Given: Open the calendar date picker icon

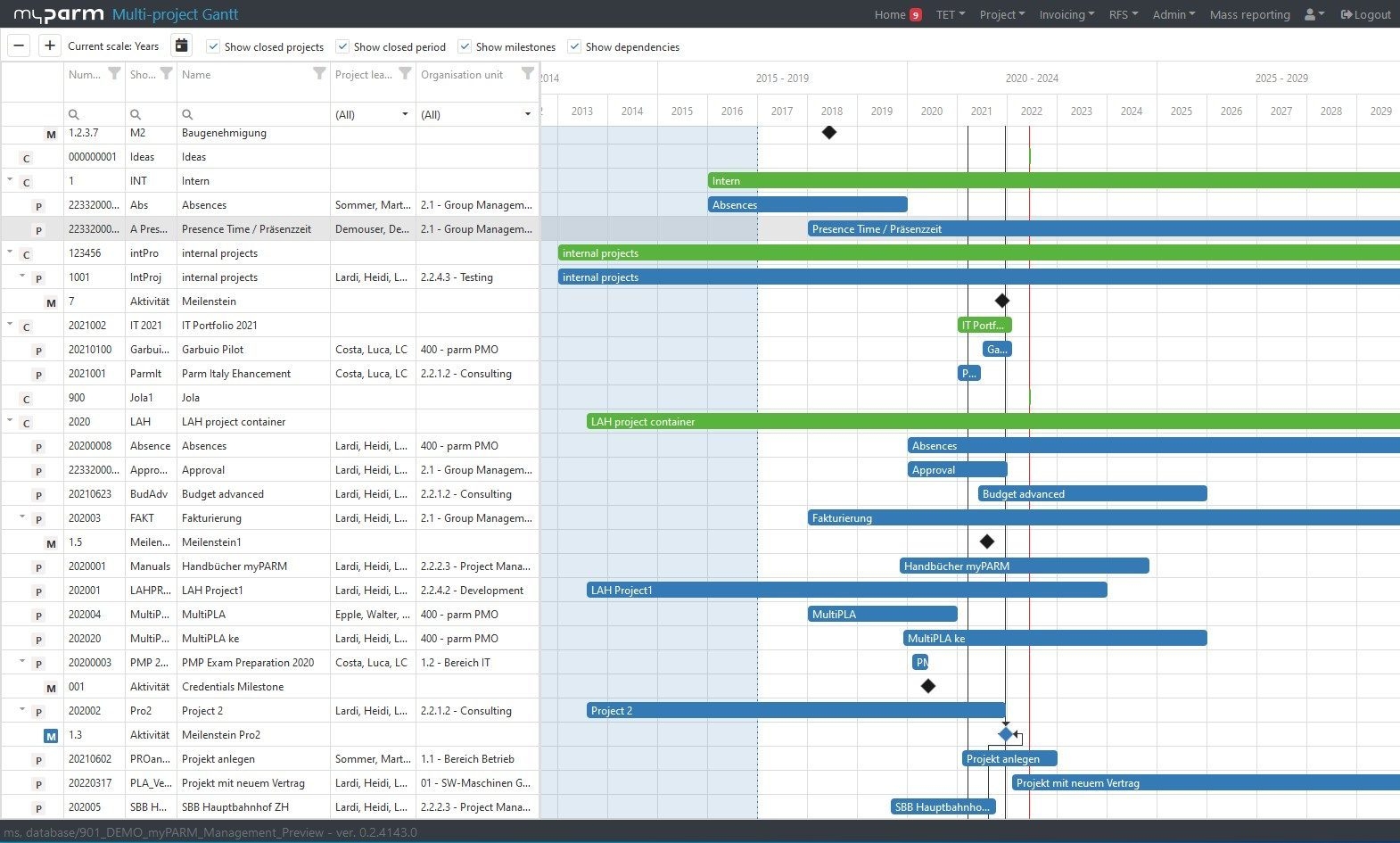Looking at the screenshot, I should click(x=181, y=46).
